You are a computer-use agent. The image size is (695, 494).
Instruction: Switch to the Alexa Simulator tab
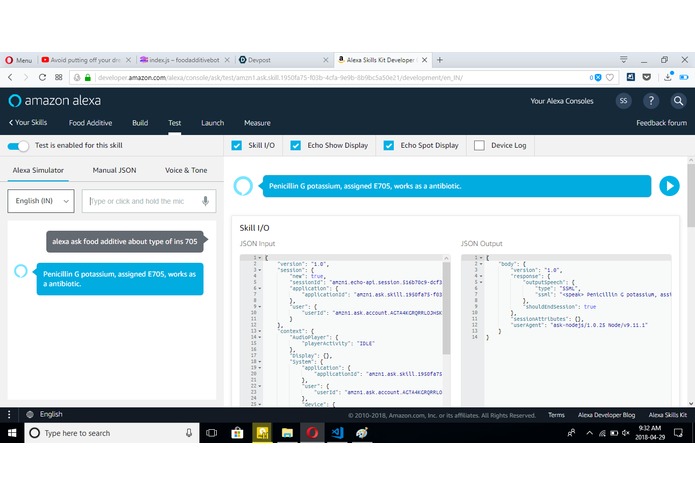click(x=38, y=170)
